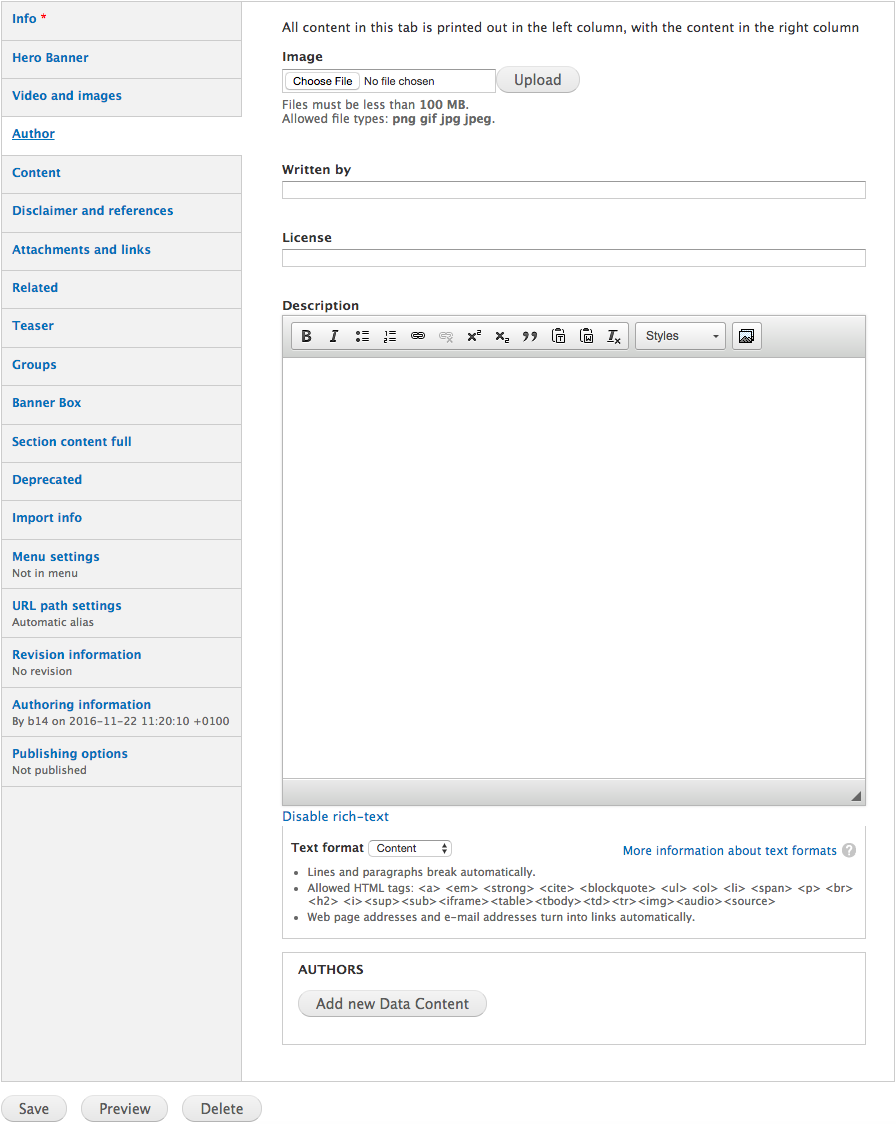Expand the Text format Content selector
The width and height of the screenshot is (896, 1124).
410,848
